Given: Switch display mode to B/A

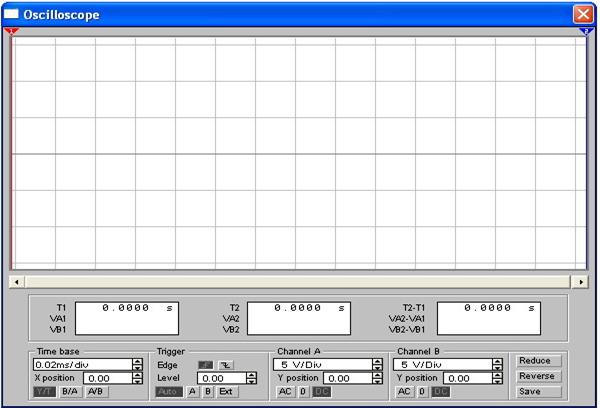Looking at the screenshot, I should (x=70, y=392).
